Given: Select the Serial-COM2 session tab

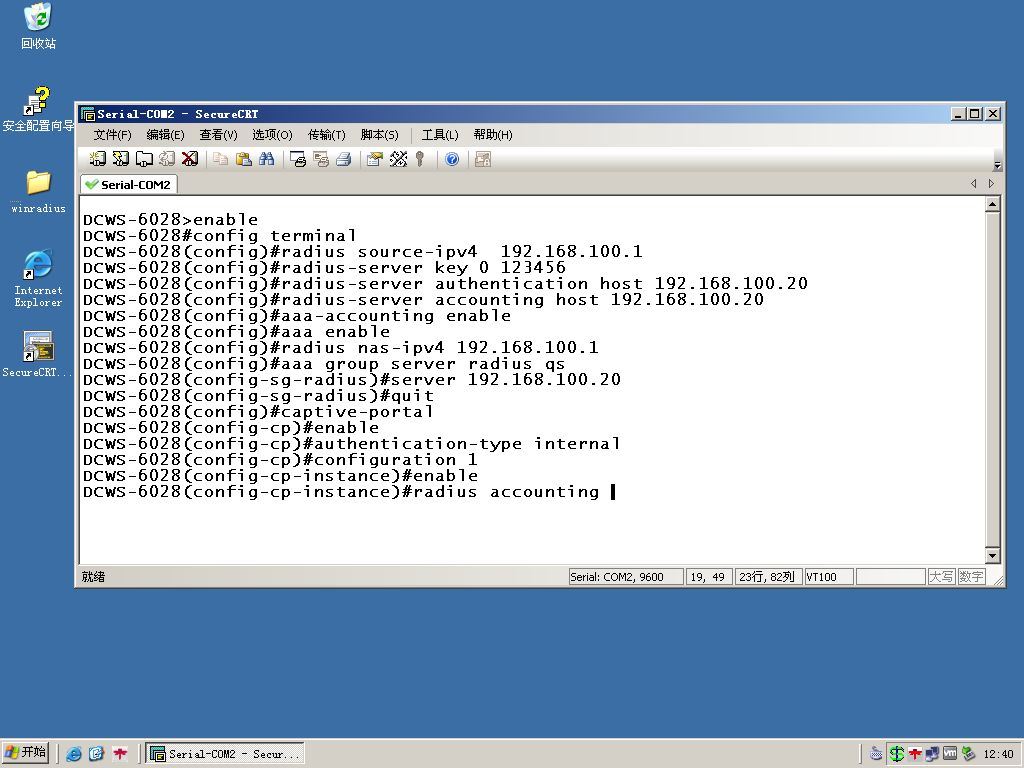Looking at the screenshot, I should 129,185.
